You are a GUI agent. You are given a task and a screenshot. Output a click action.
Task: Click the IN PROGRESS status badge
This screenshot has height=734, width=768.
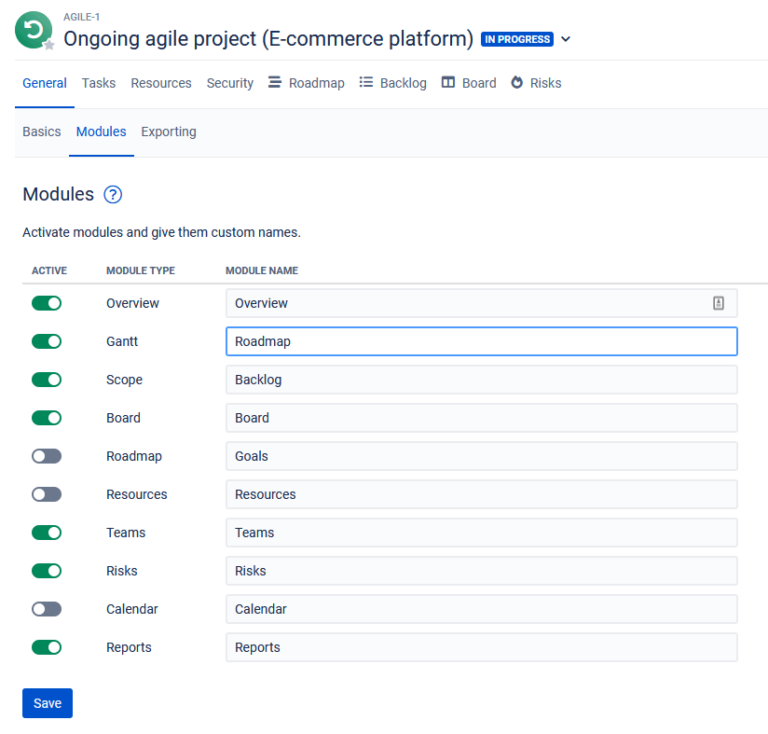pyautogui.click(x=517, y=39)
